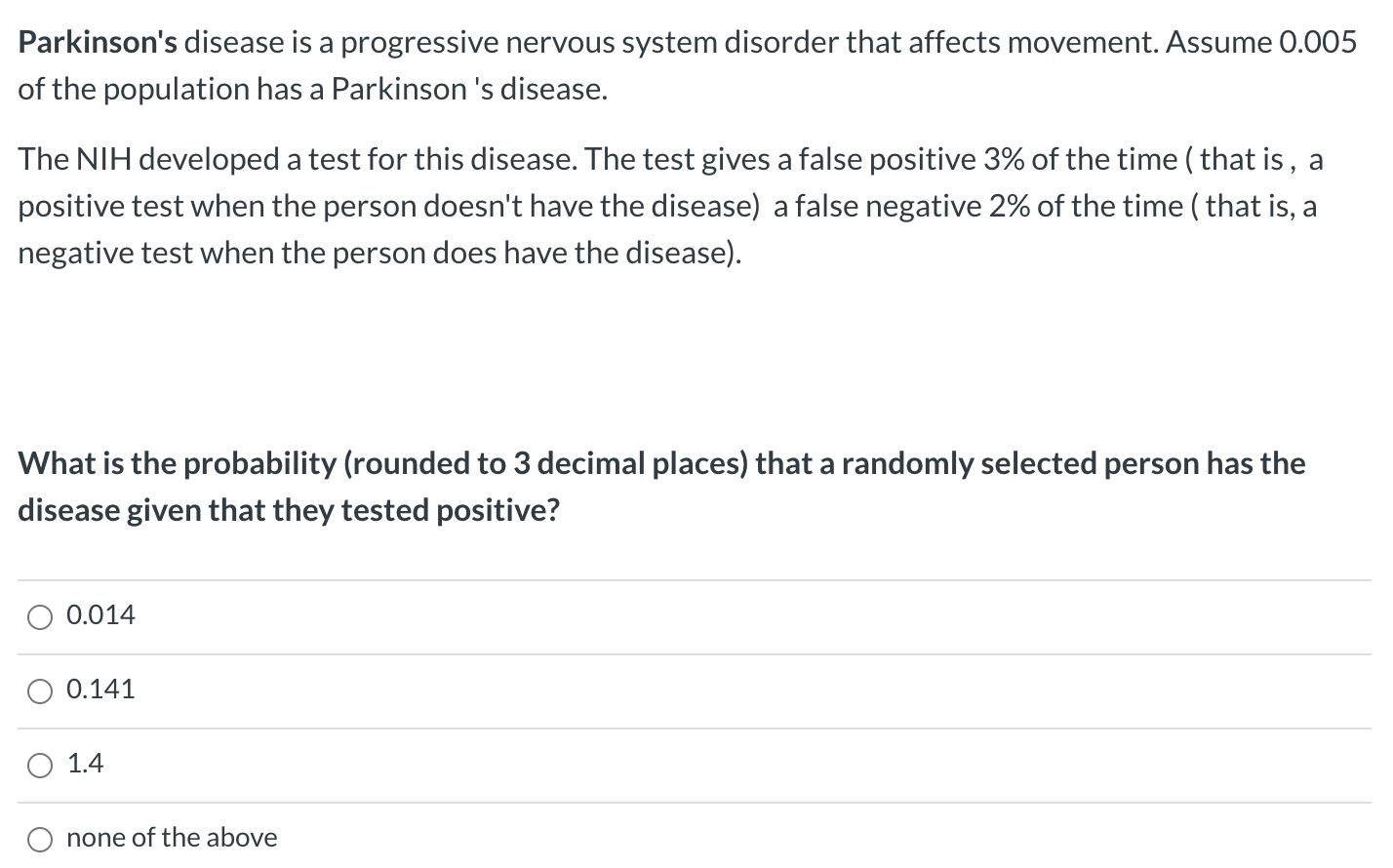Click the '0.141' answer label text
The width and height of the screenshot is (1393, 868).
[100, 690]
